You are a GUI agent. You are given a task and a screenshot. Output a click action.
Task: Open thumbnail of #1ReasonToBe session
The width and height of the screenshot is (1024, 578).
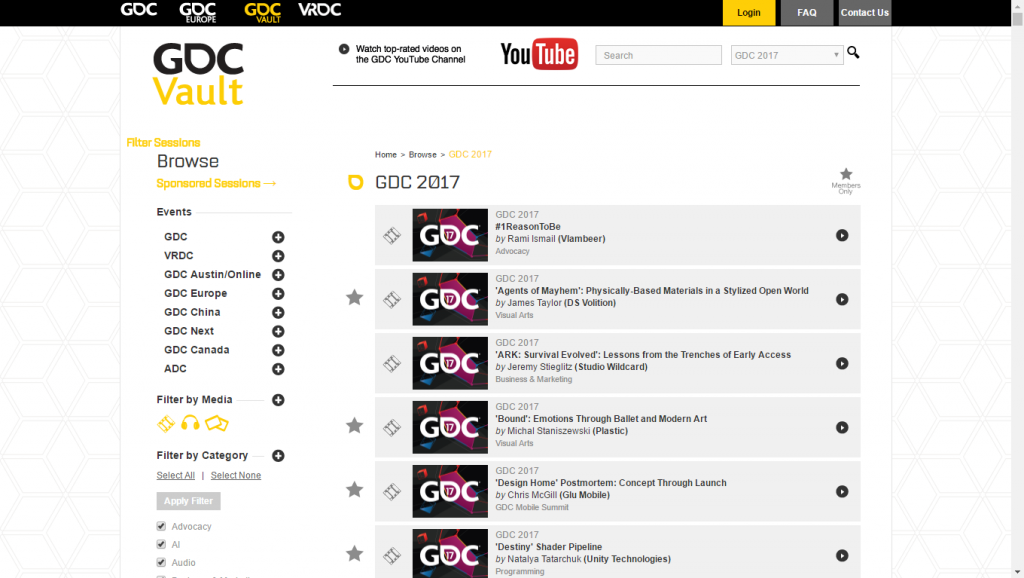tap(450, 235)
